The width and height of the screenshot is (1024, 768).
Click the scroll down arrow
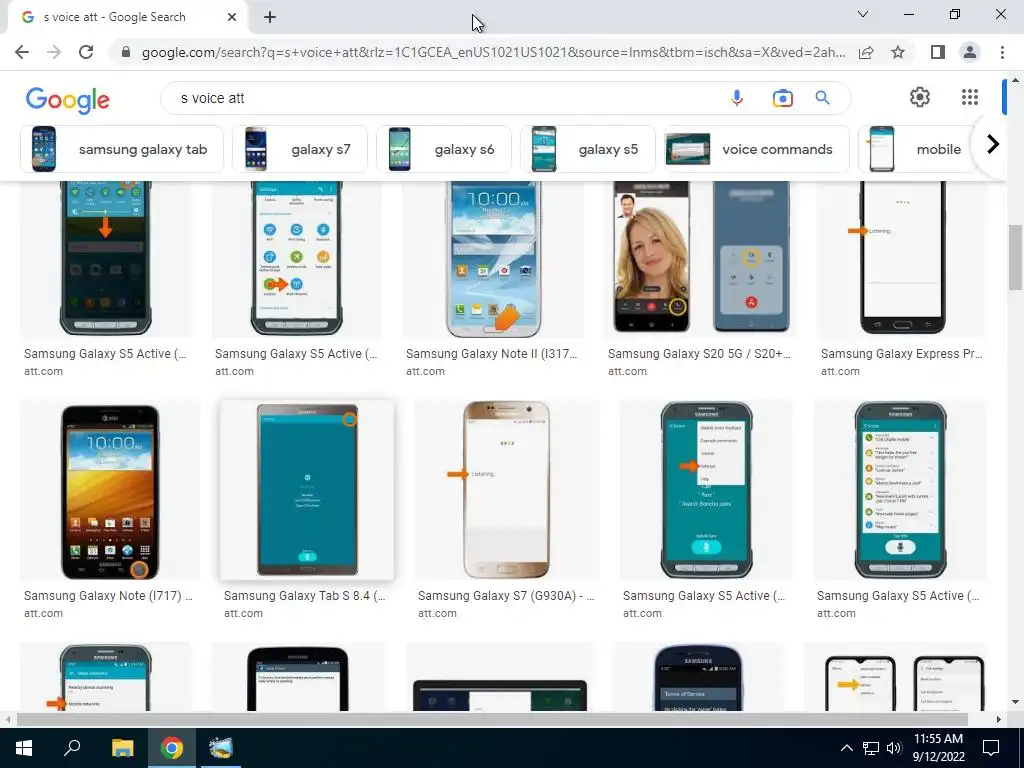(x=1015, y=702)
